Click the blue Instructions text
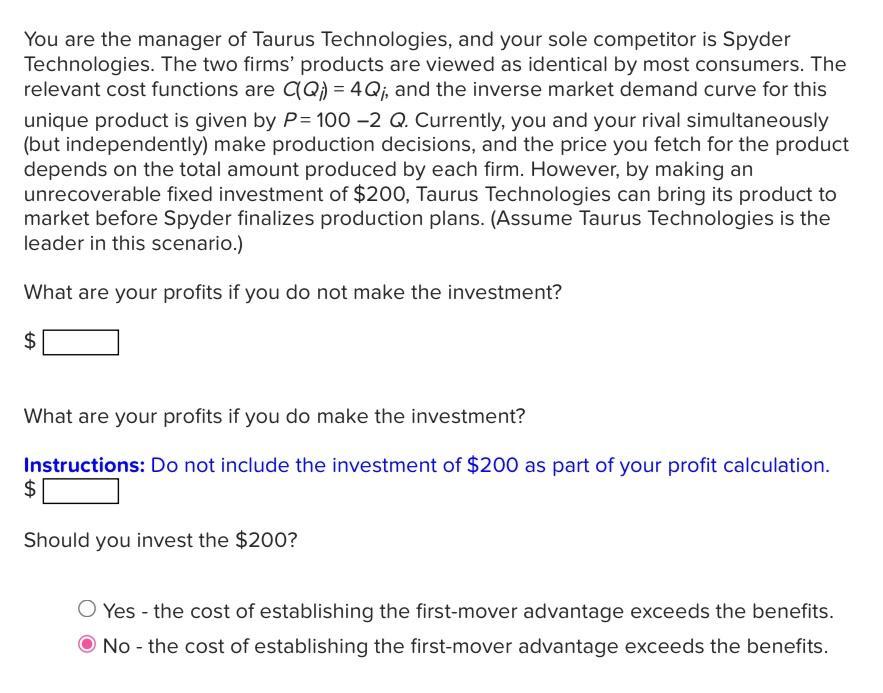The width and height of the screenshot is (883, 693). [80, 465]
